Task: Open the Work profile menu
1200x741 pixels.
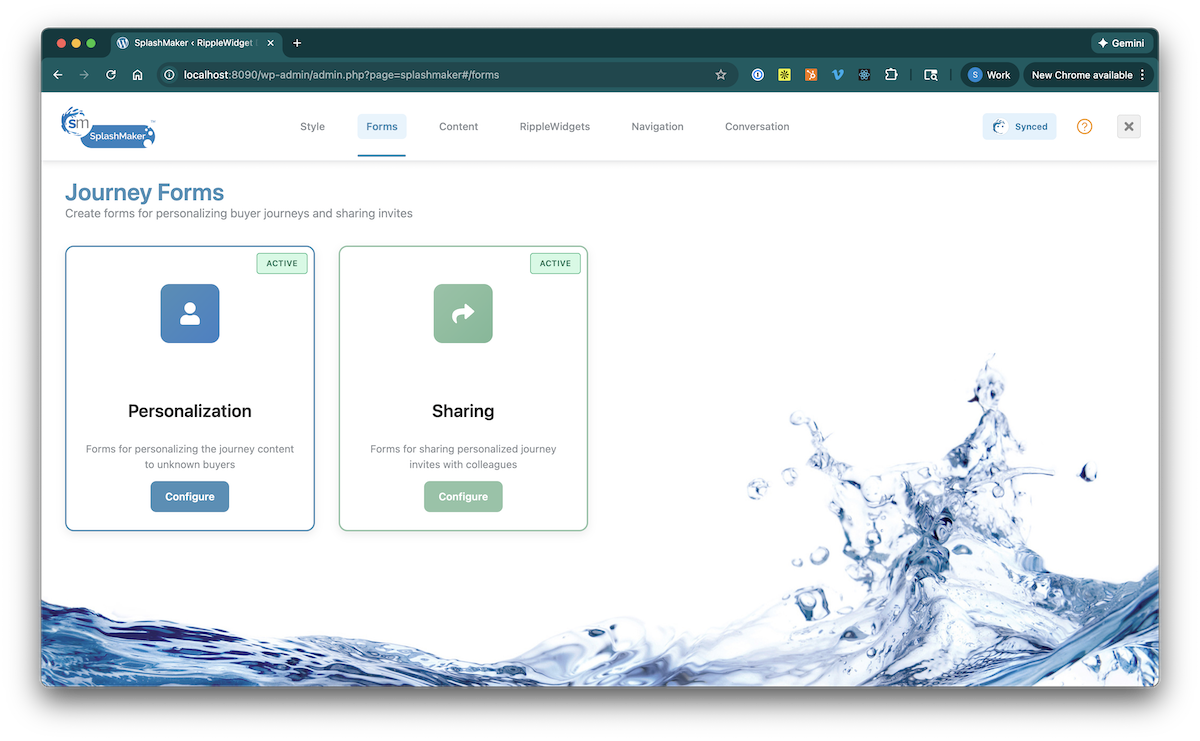Action: click(989, 75)
